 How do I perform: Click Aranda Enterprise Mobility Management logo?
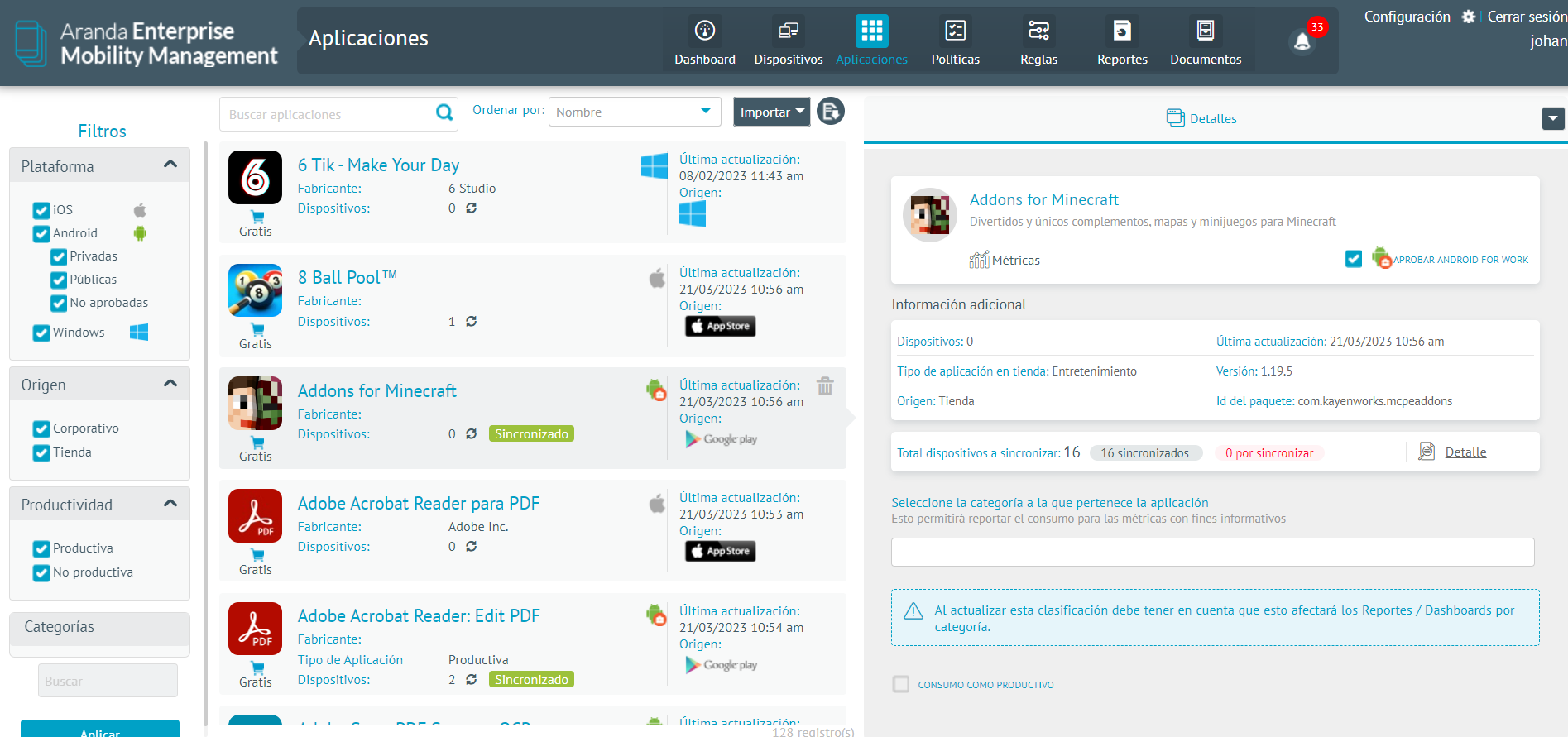147,43
